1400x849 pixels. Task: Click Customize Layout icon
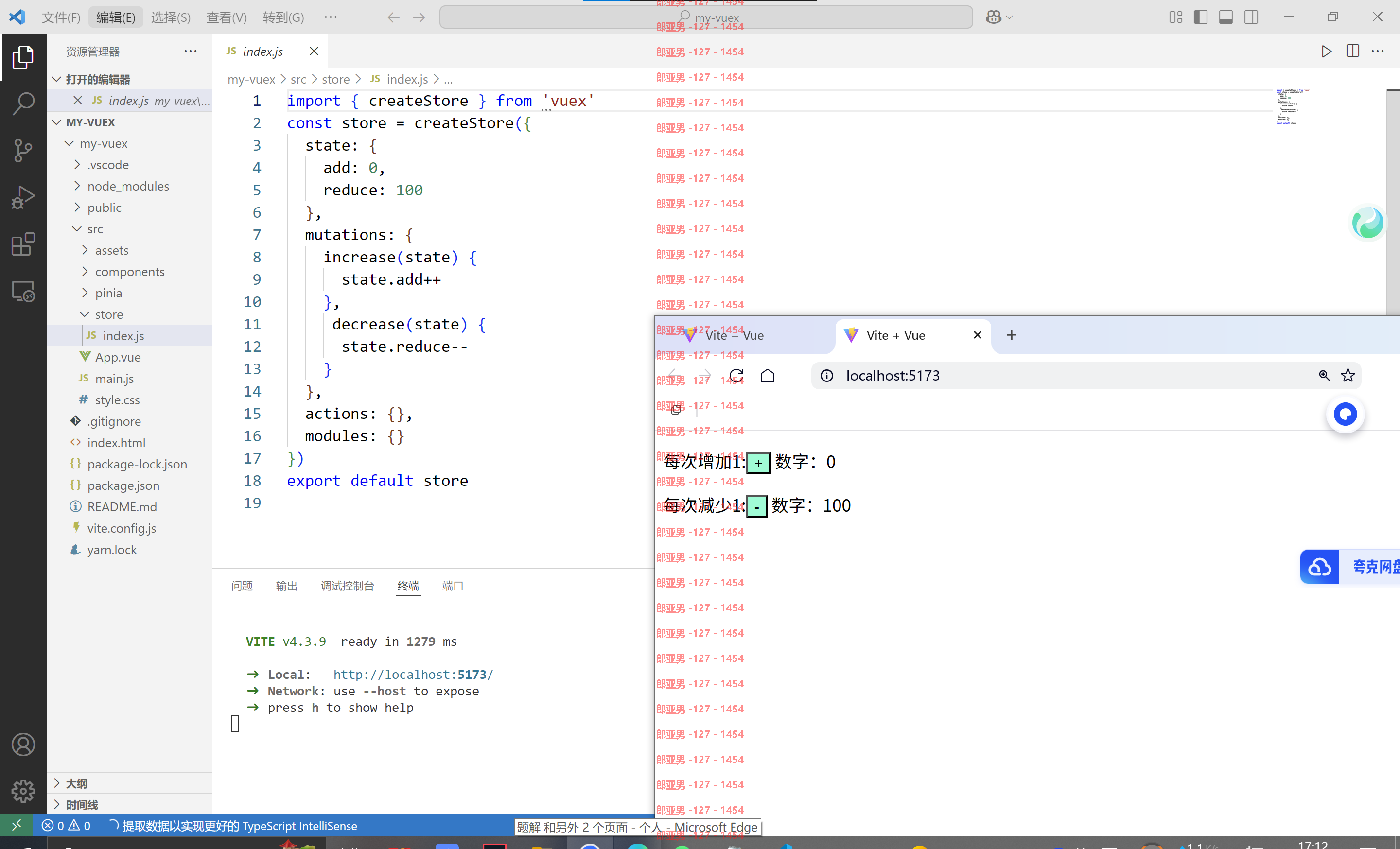pos(1175,17)
